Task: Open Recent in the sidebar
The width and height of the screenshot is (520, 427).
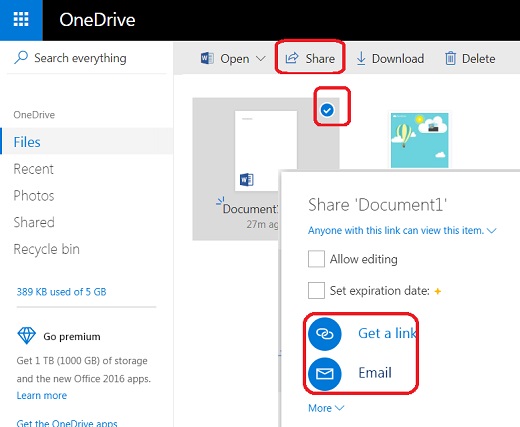Action: pyautogui.click(x=33, y=169)
